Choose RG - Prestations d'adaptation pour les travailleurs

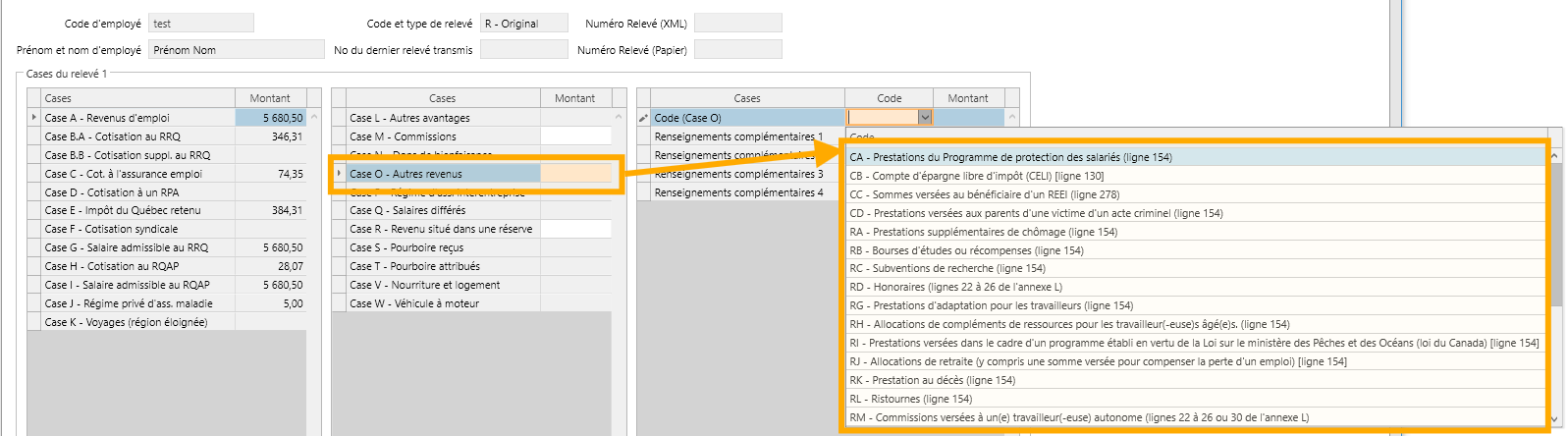(x=1197, y=305)
